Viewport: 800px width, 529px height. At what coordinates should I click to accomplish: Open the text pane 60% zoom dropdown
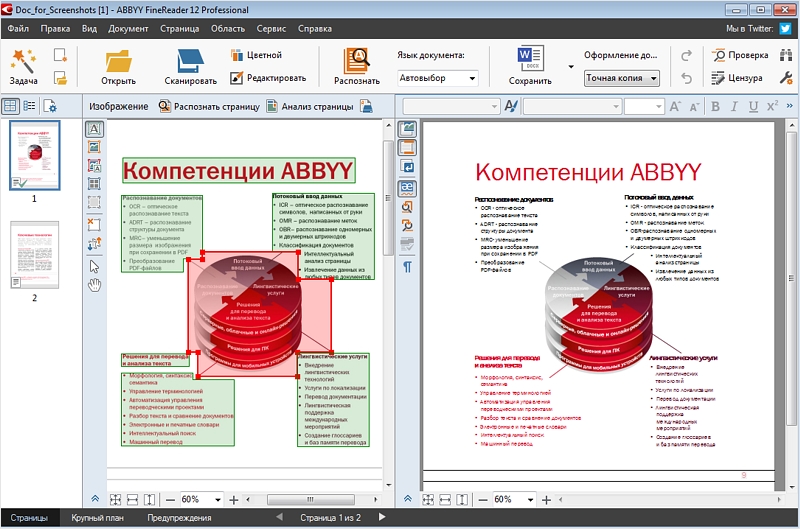coord(531,500)
